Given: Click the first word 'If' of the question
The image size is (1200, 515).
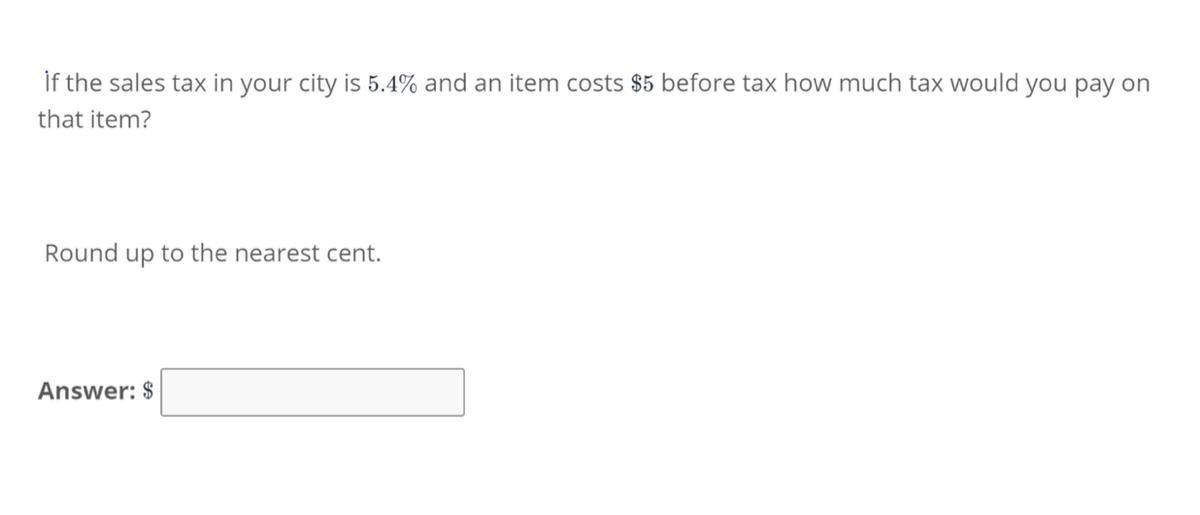Looking at the screenshot, I should point(53,83).
